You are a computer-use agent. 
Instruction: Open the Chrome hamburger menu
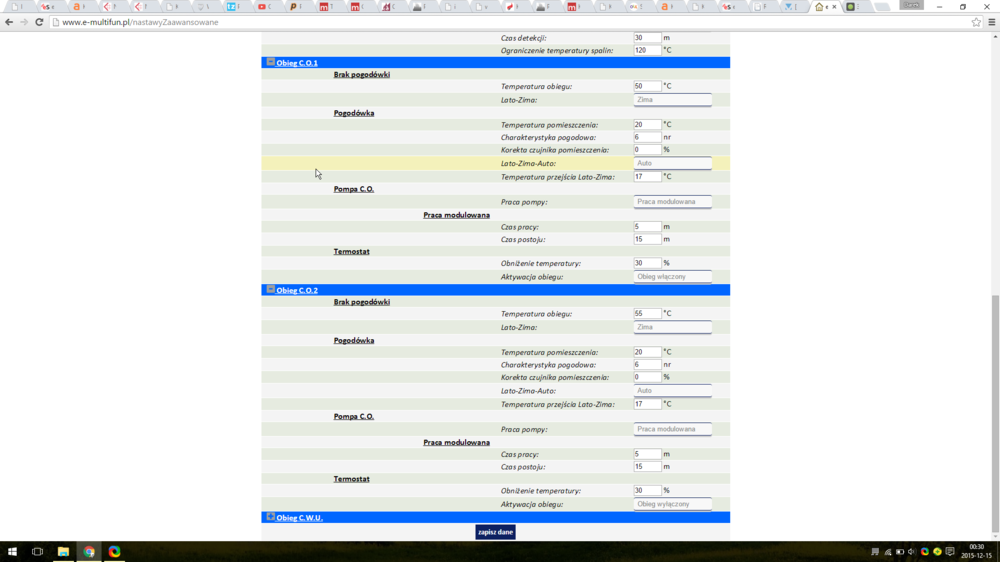(991, 22)
